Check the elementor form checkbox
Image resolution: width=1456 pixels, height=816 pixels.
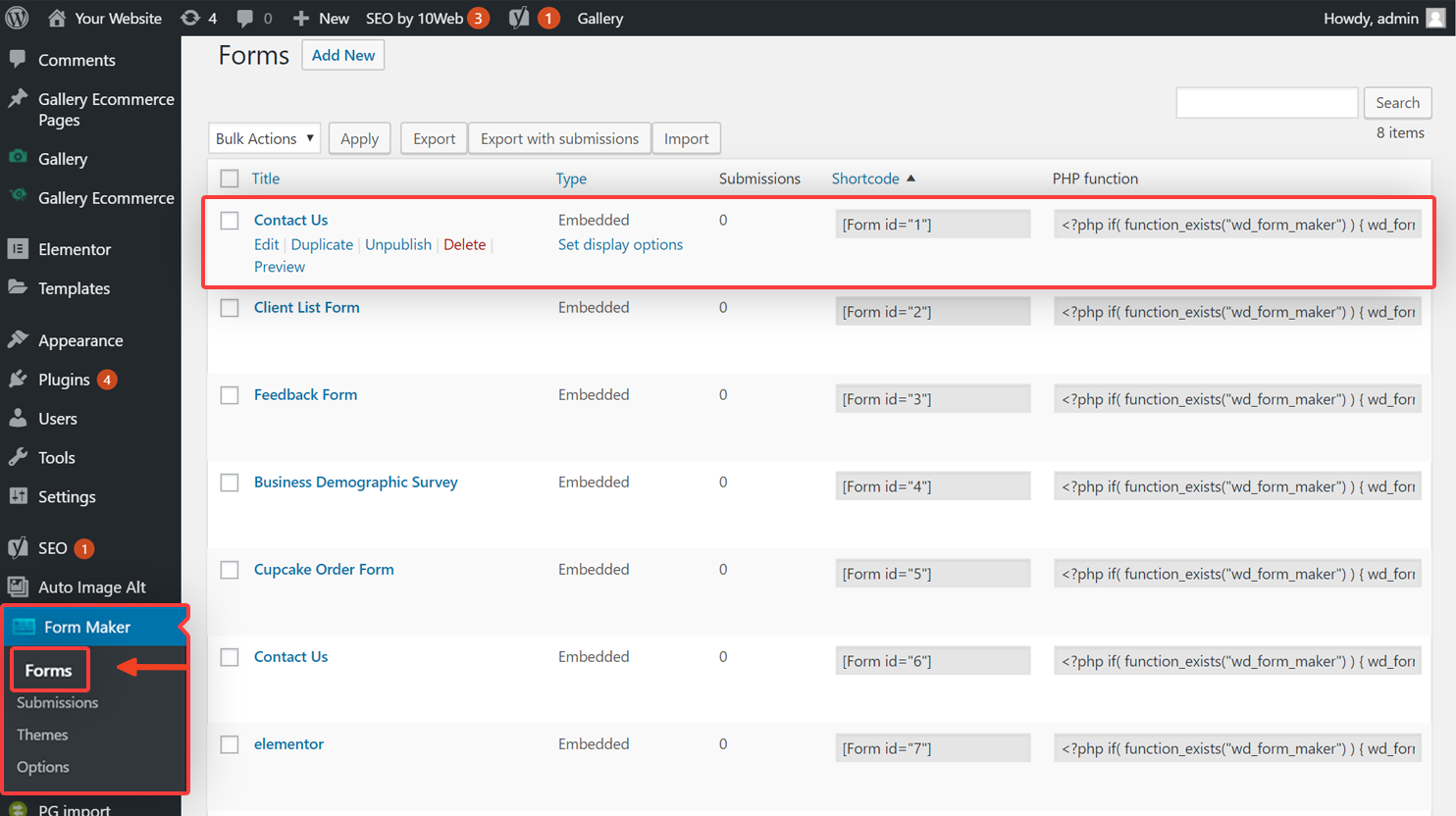coord(230,744)
